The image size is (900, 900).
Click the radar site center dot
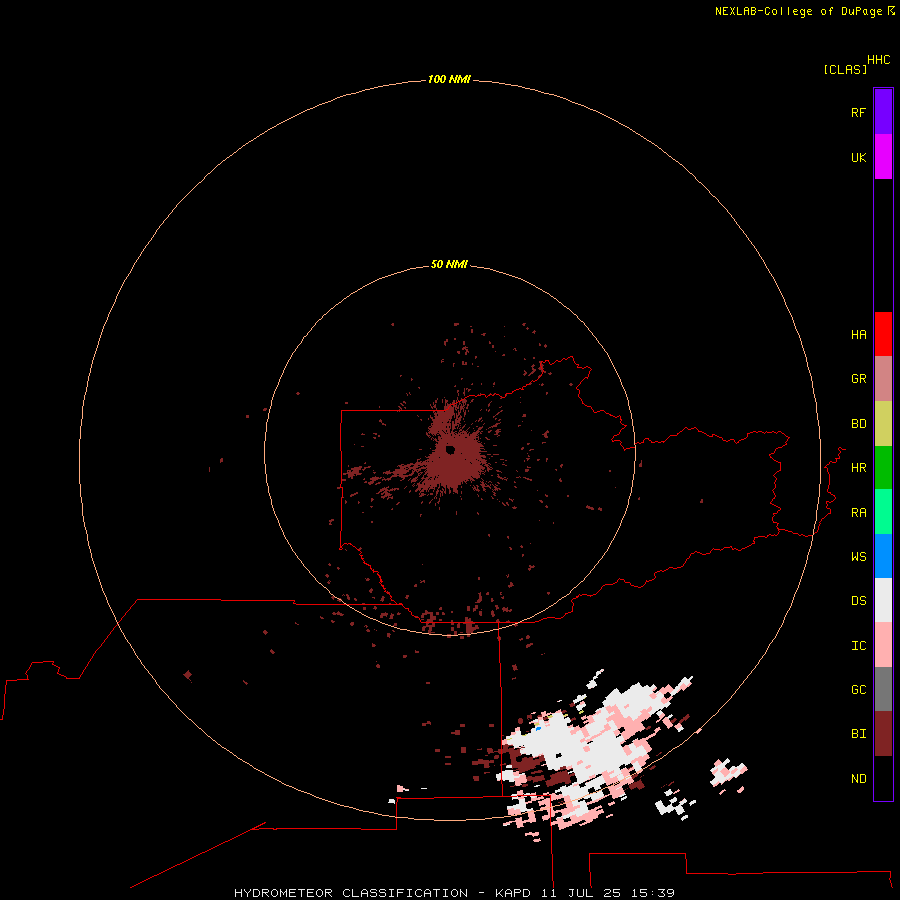coord(450,449)
